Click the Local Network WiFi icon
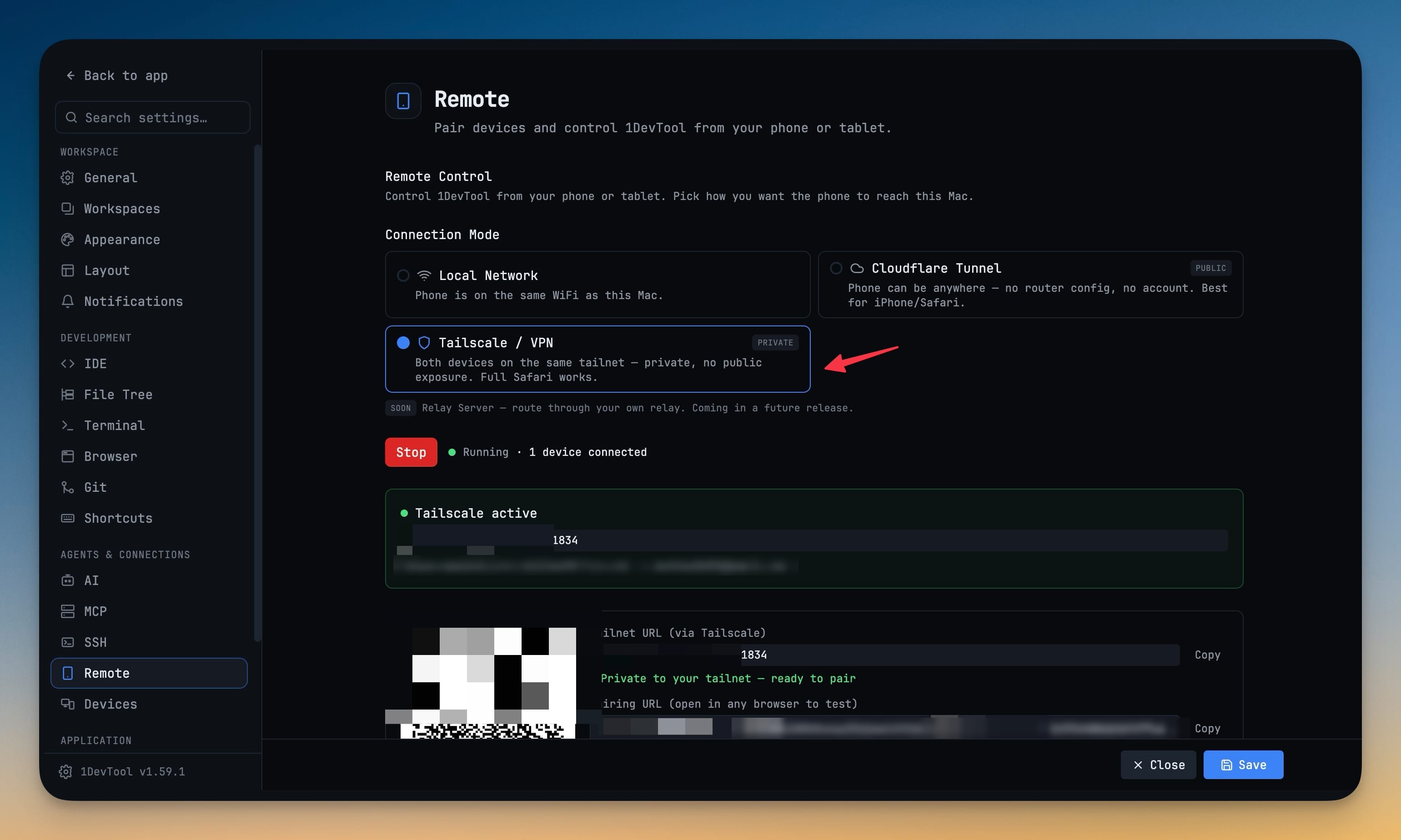 tap(424, 275)
